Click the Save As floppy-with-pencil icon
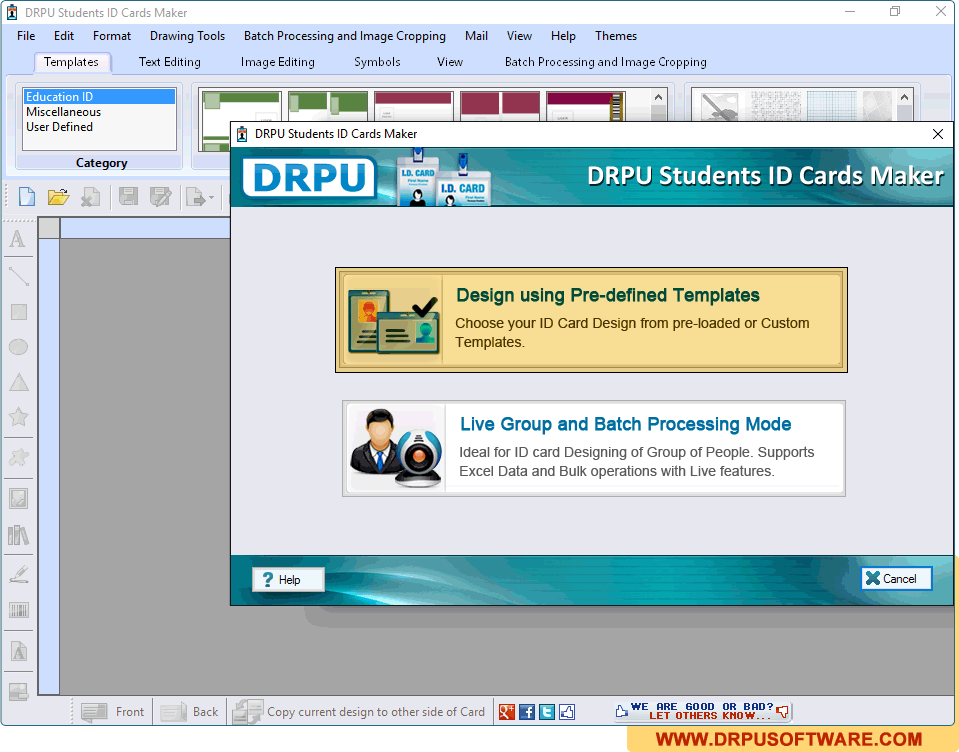Viewport: 959px width, 752px height. (160, 197)
